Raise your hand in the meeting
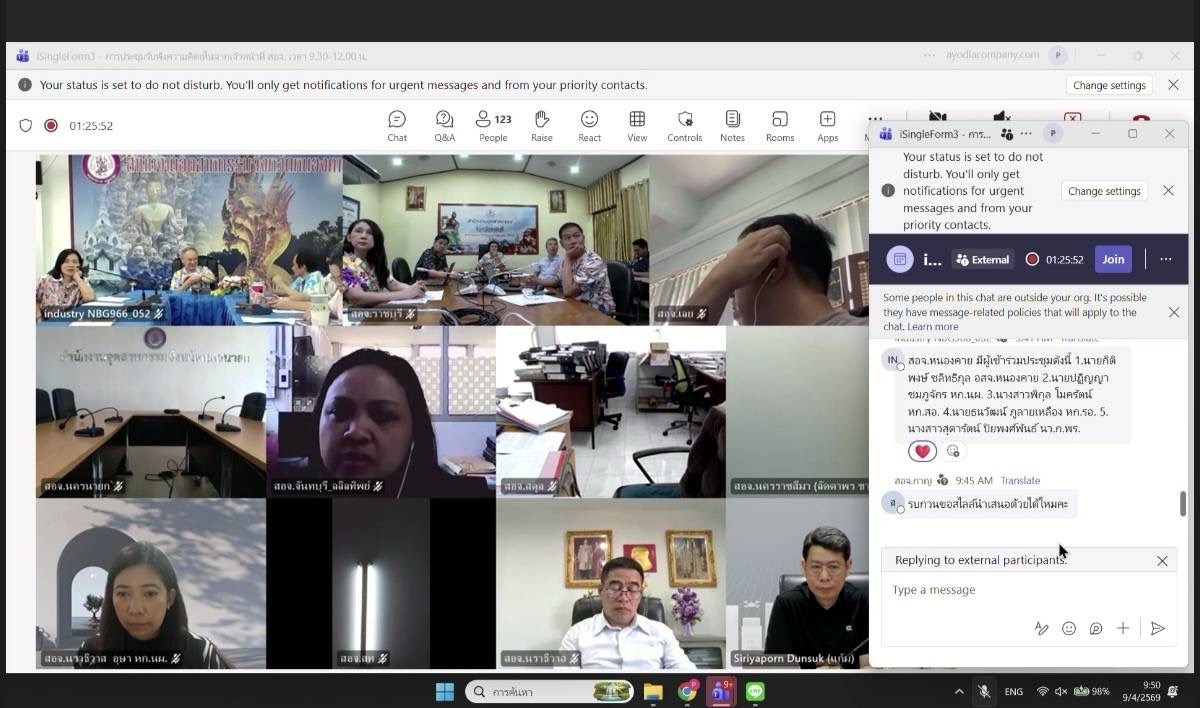 coord(541,126)
